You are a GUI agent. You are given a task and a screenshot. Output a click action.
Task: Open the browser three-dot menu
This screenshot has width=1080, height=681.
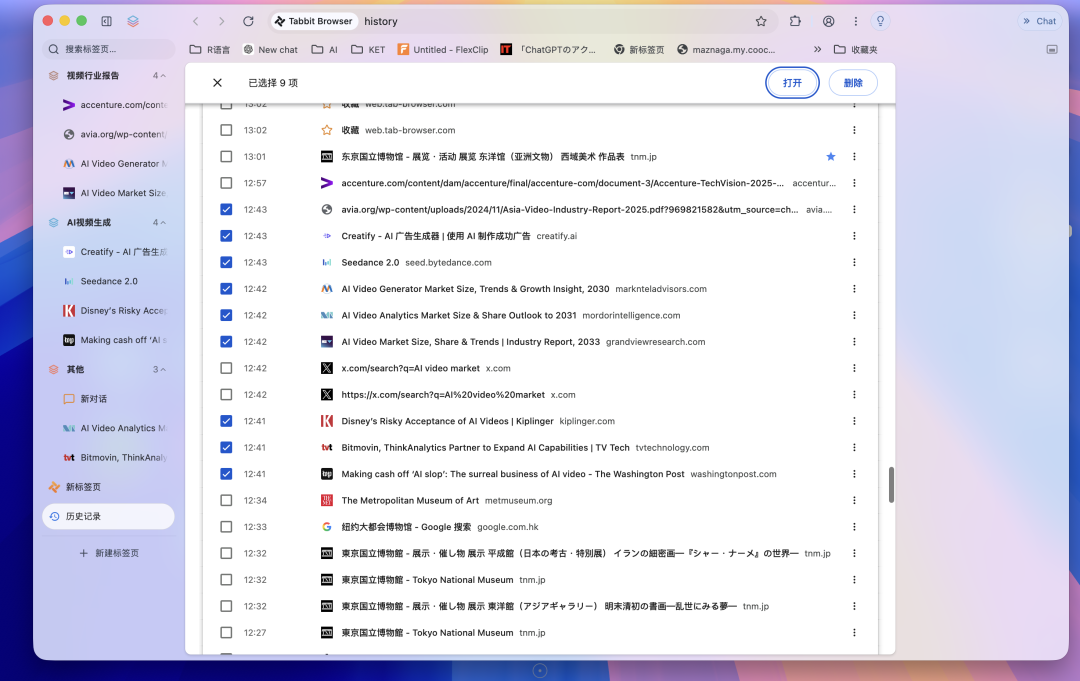pos(855,21)
